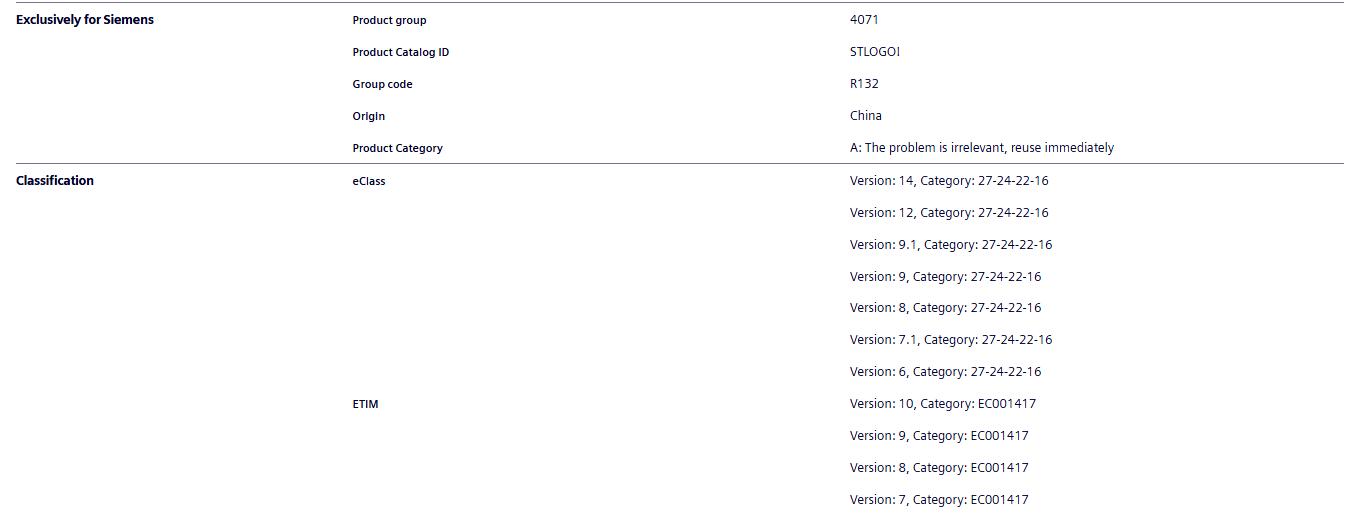Select the STLOGOI catalog ID value
This screenshot has height=514, width=1345.
(x=875, y=52)
